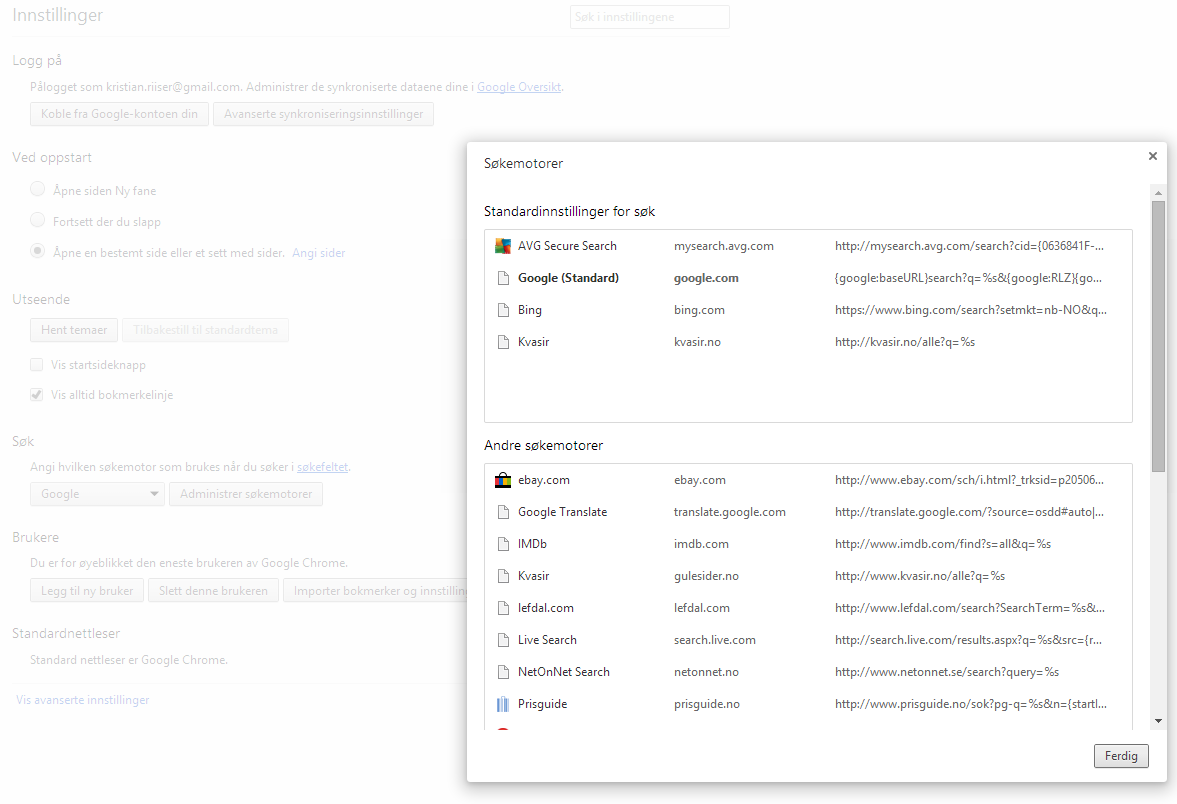
Task: Click the dialog's vertical scrollbar thumb
Action: 1158,336
